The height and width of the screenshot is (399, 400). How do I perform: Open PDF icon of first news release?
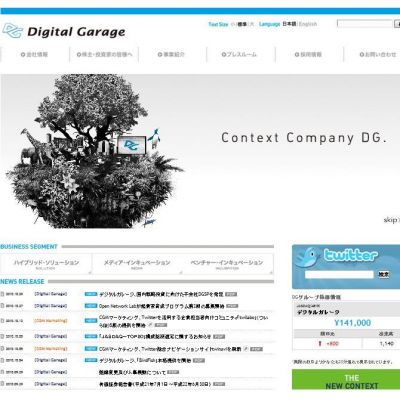coord(231,294)
